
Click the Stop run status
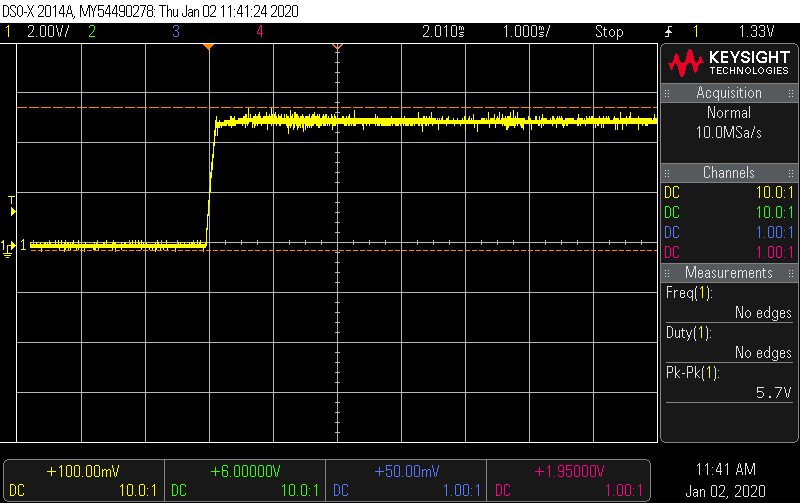tap(609, 32)
